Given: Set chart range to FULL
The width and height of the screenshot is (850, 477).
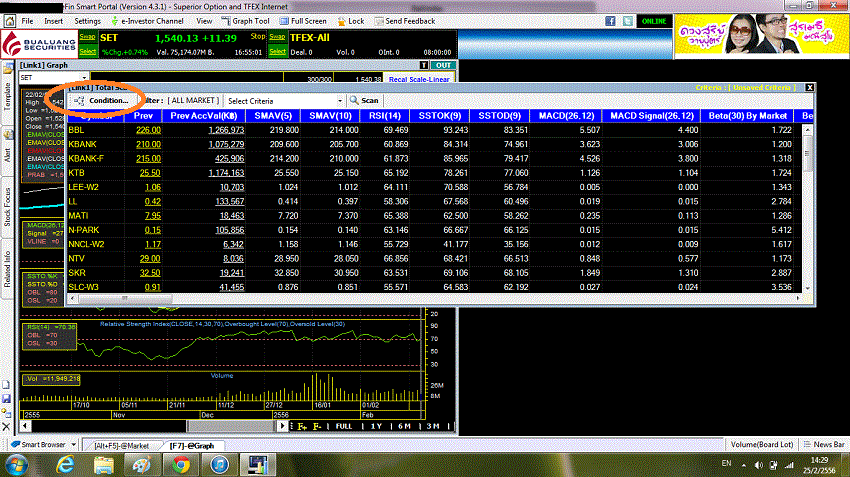Looking at the screenshot, I should pyautogui.click(x=344, y=427).
